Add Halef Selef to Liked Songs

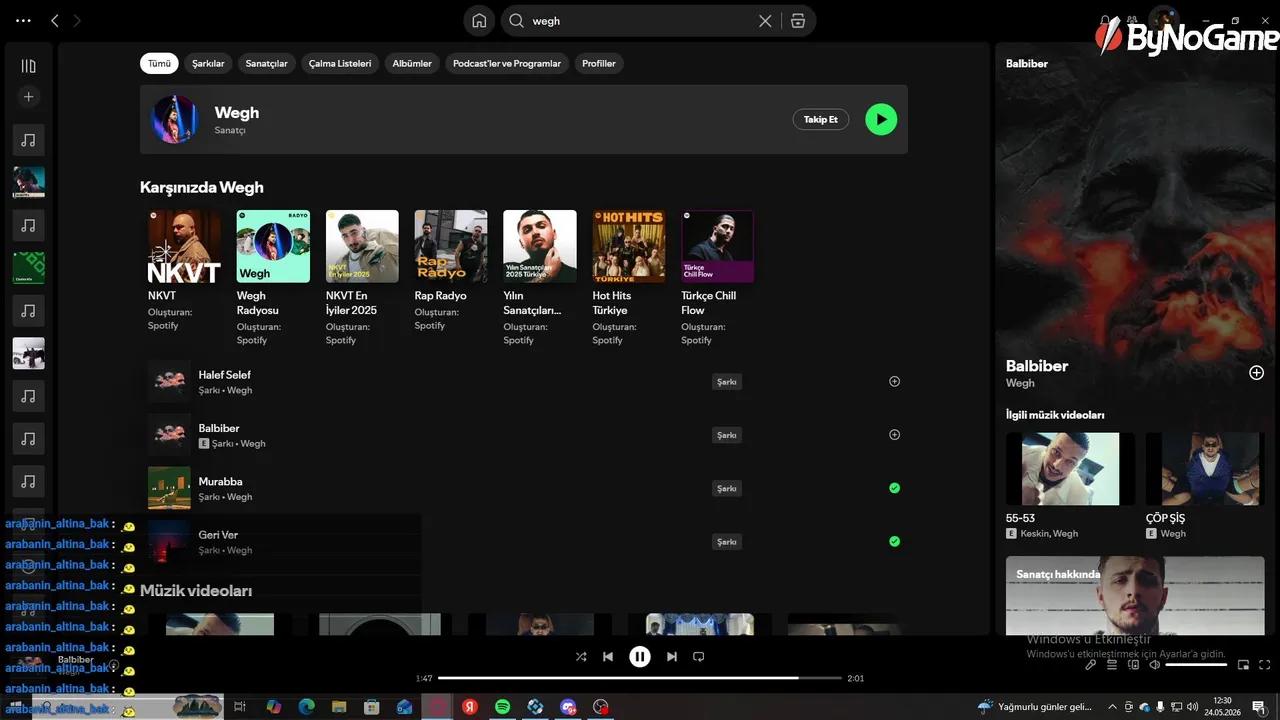[894, 381]
